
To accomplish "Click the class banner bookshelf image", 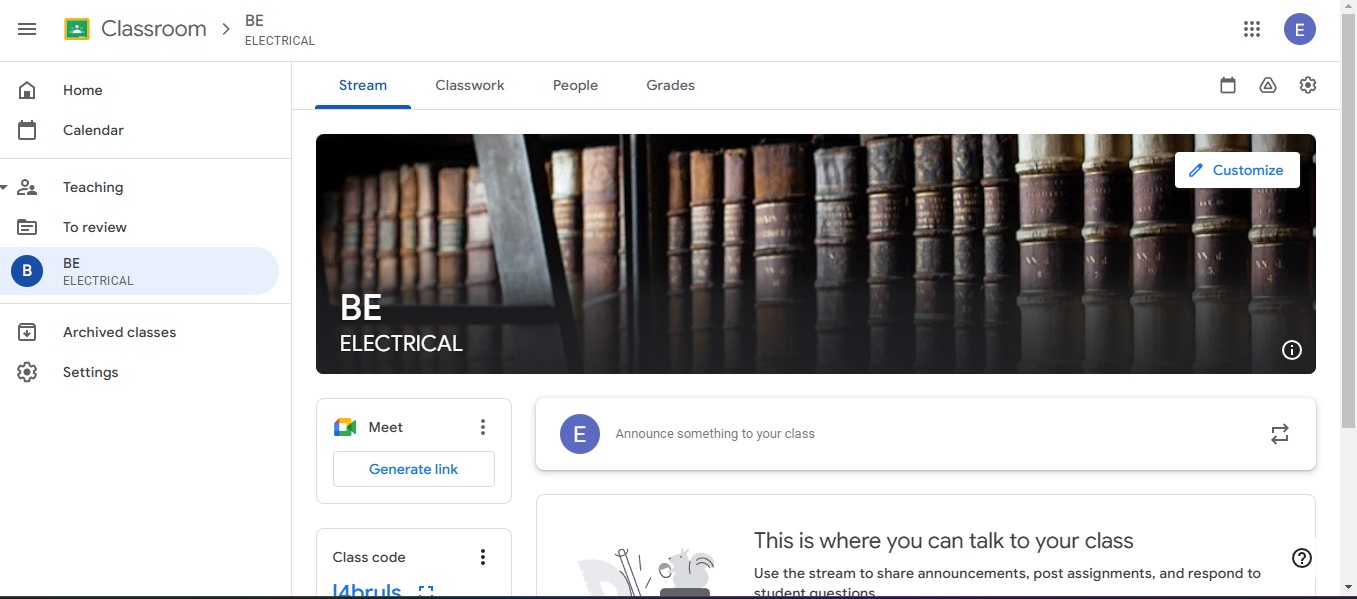I will (815, 254).
